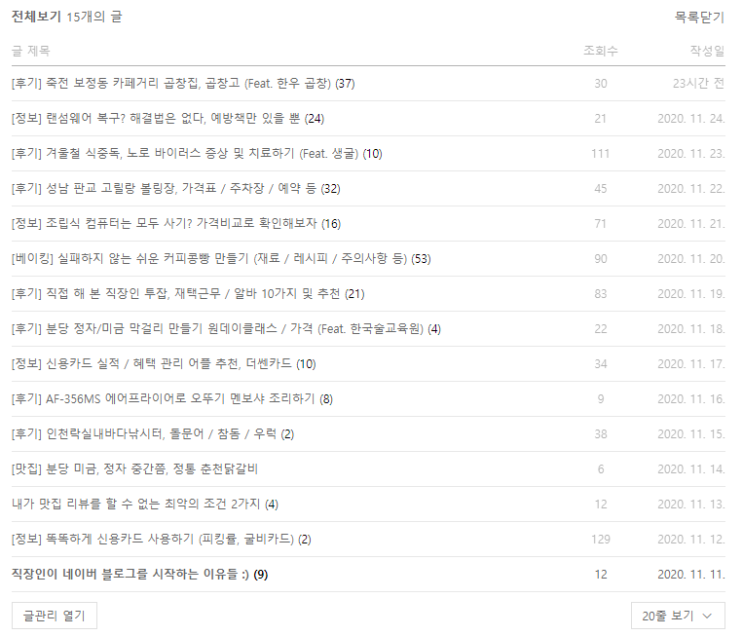Click the 전체보기 heading

tap(36, 17)
